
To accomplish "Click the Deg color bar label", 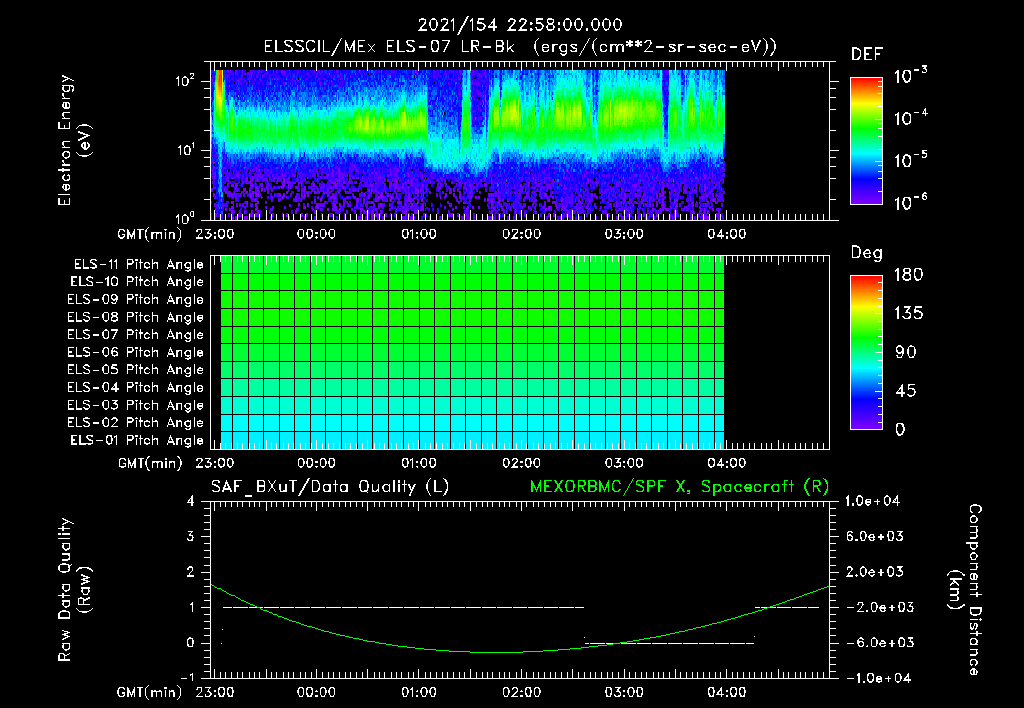I will pyautogui.click(x=867, y=253).
